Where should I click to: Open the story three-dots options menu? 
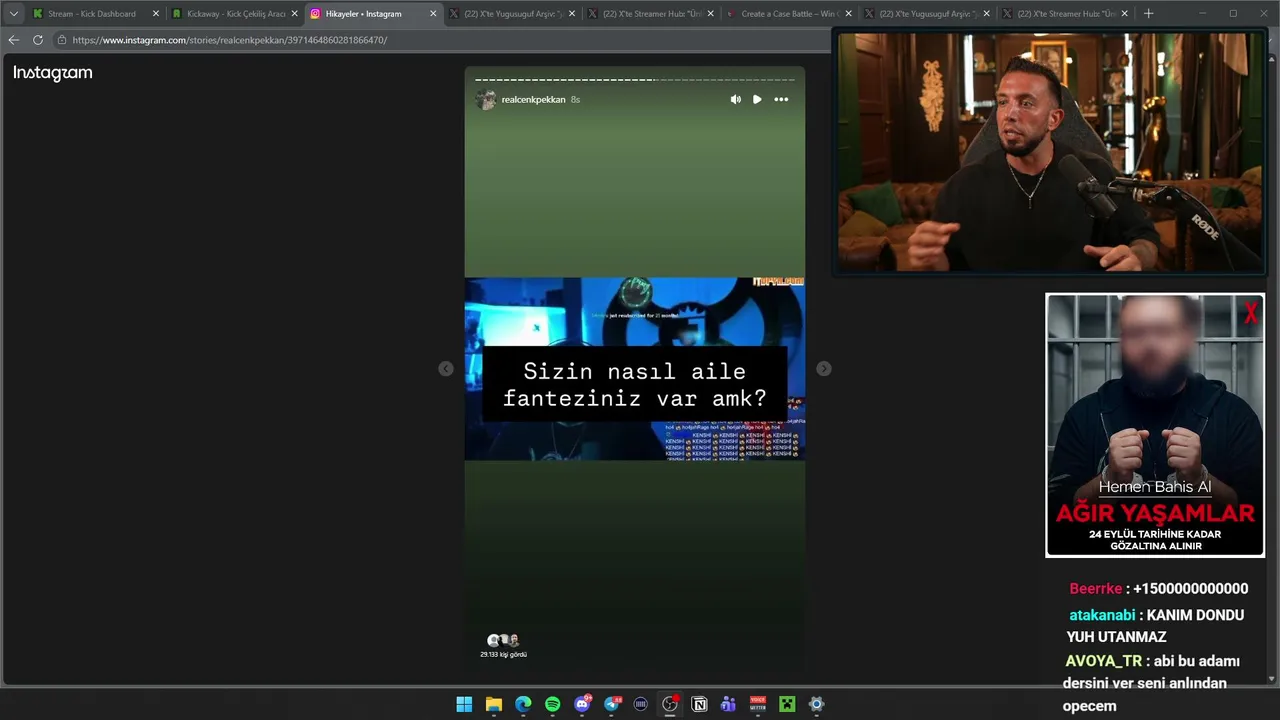tap(781, 99)
